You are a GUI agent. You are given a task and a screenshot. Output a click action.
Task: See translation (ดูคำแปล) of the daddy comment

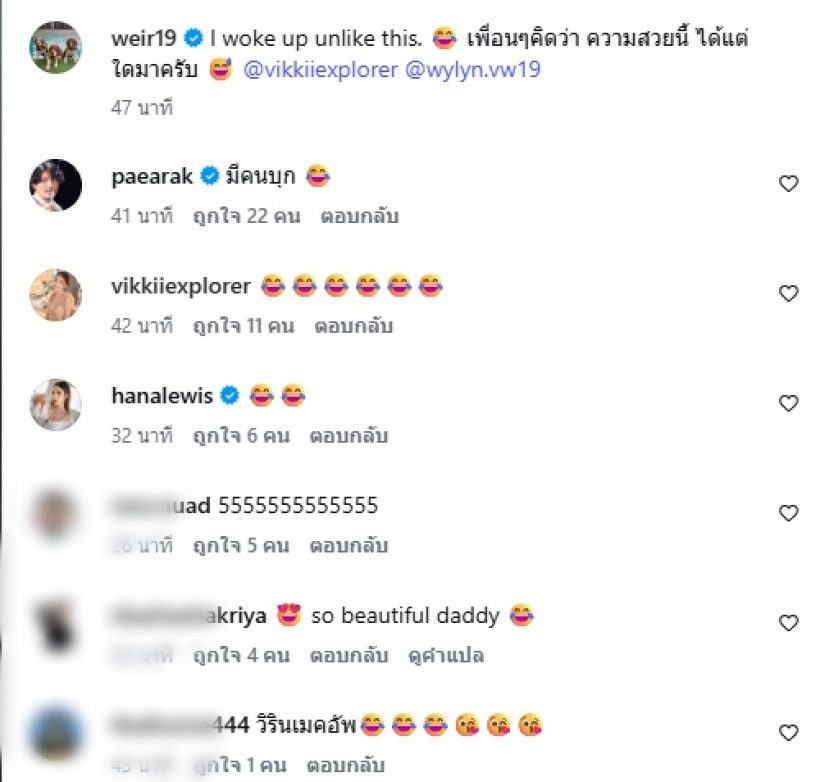[x=446, y=655]
